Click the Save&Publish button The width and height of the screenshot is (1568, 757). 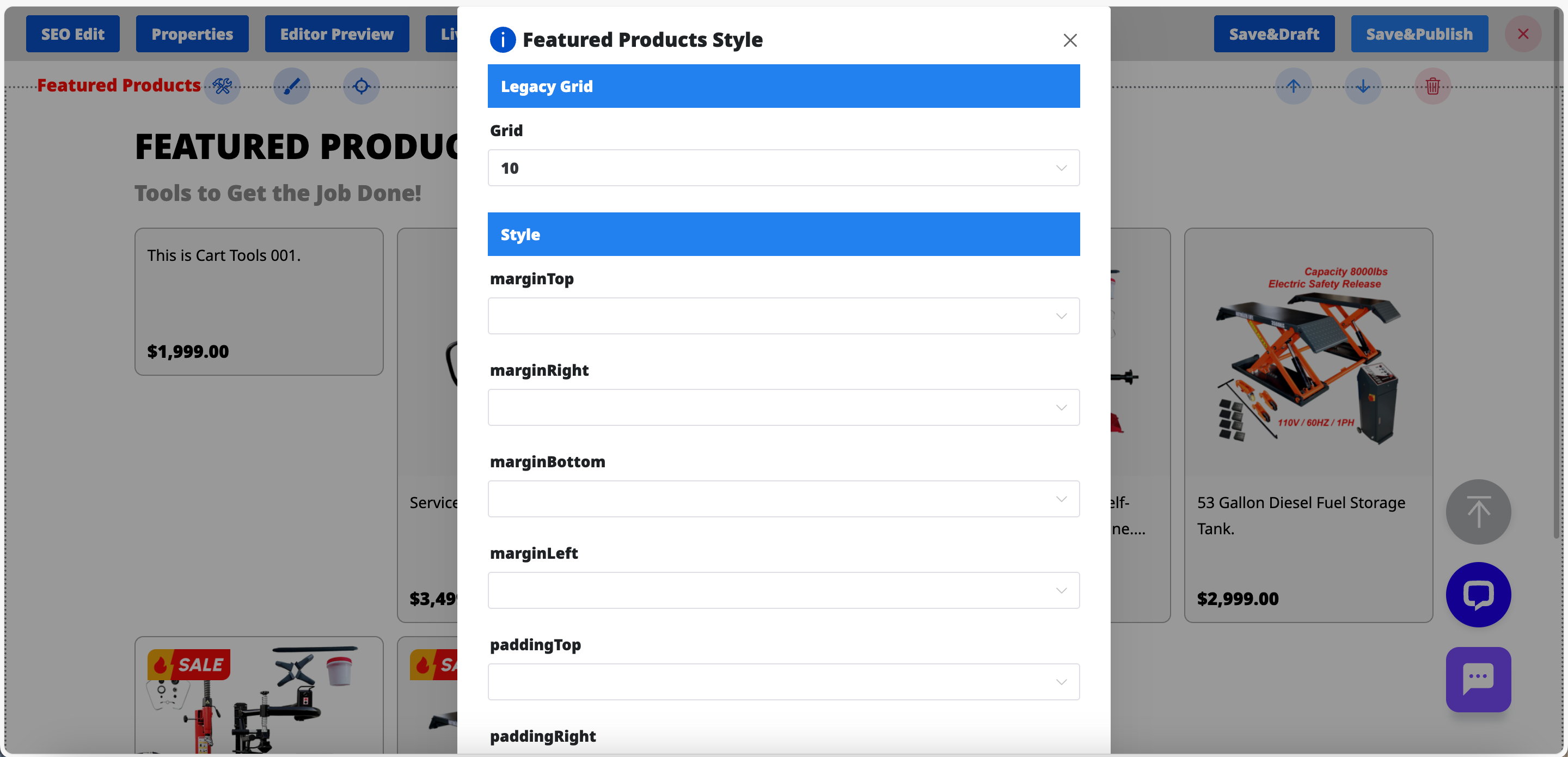pos(1419,34)
